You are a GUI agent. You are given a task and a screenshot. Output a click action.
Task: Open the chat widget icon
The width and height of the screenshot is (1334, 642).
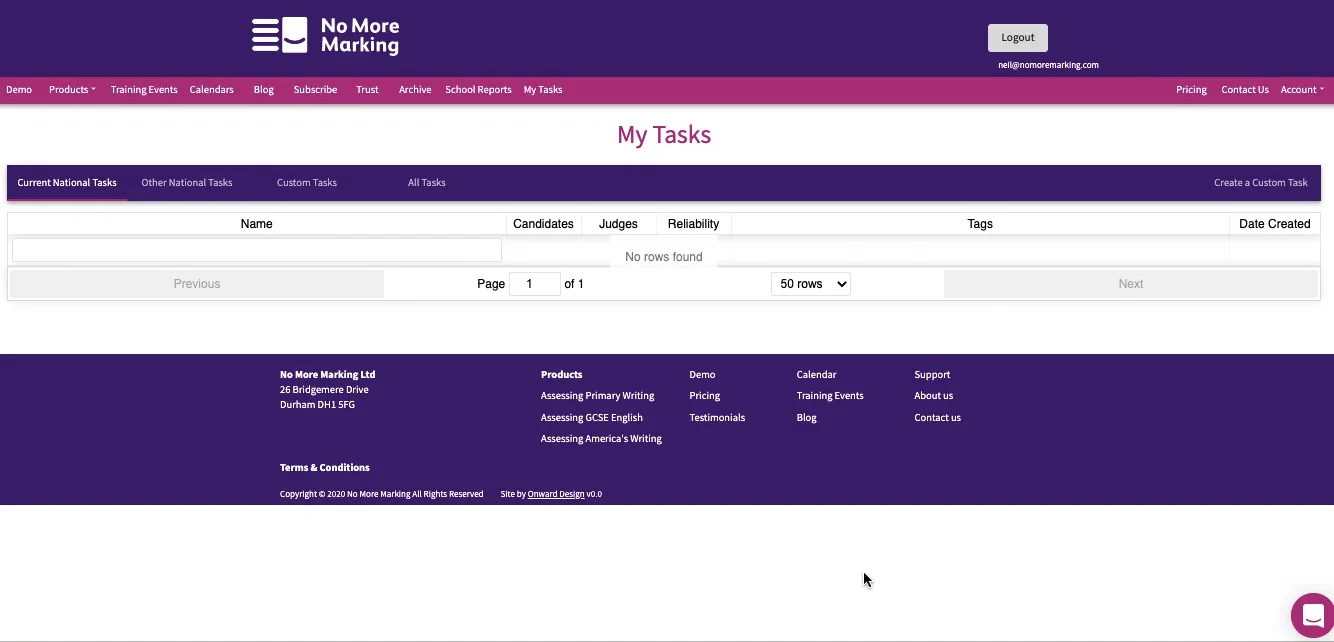(1312, 615)
